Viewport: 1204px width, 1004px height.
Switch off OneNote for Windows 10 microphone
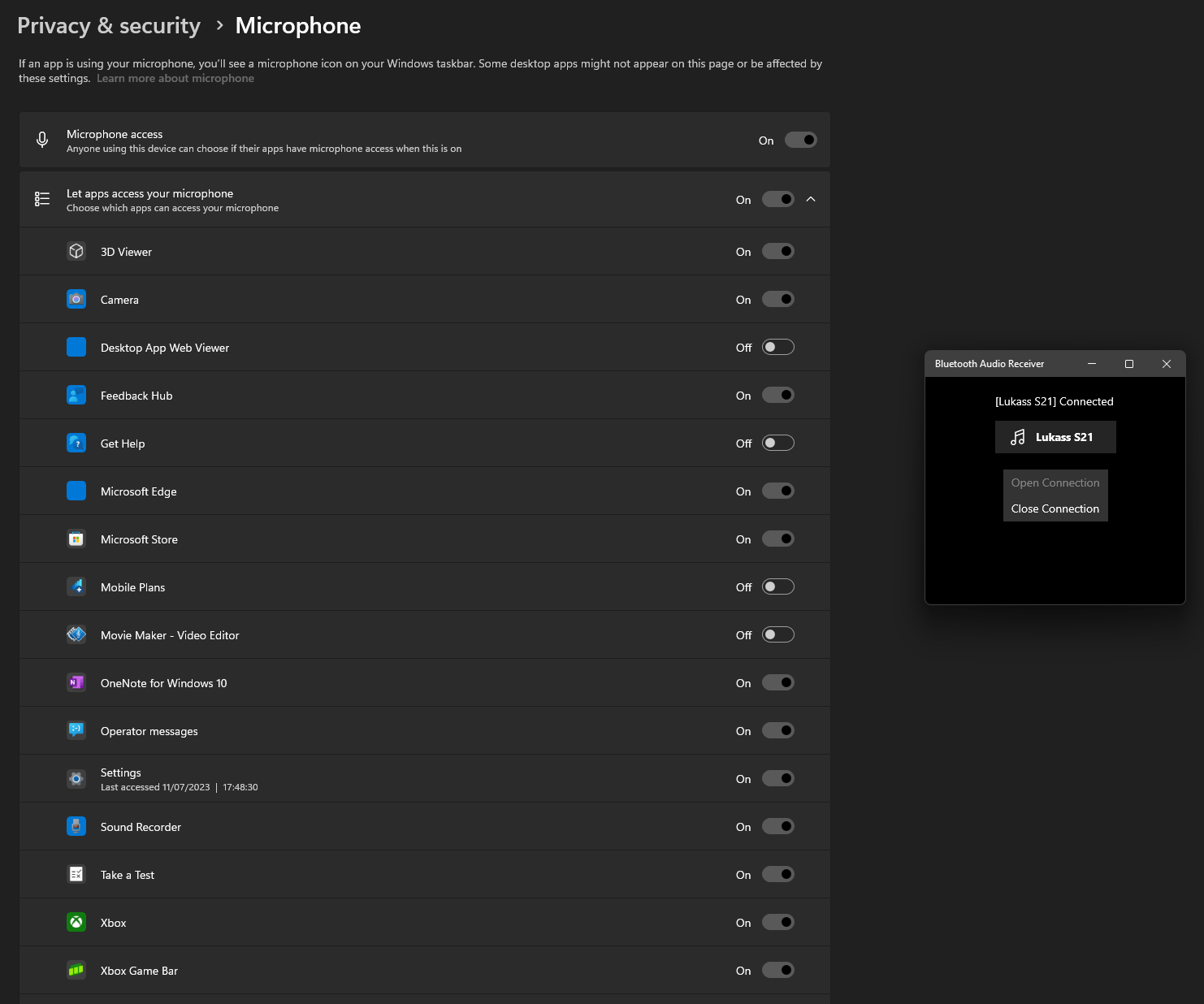(778, 682)
